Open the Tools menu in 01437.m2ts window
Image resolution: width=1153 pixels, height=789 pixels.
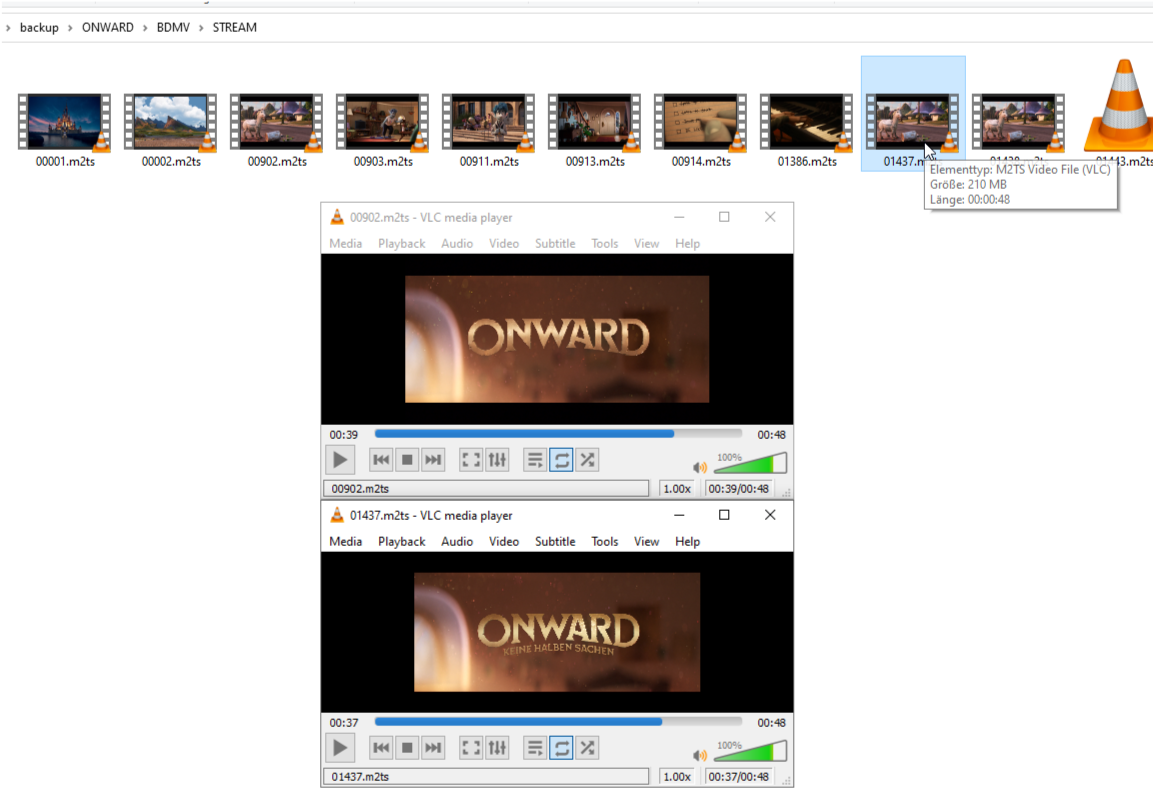coord(604,541)
